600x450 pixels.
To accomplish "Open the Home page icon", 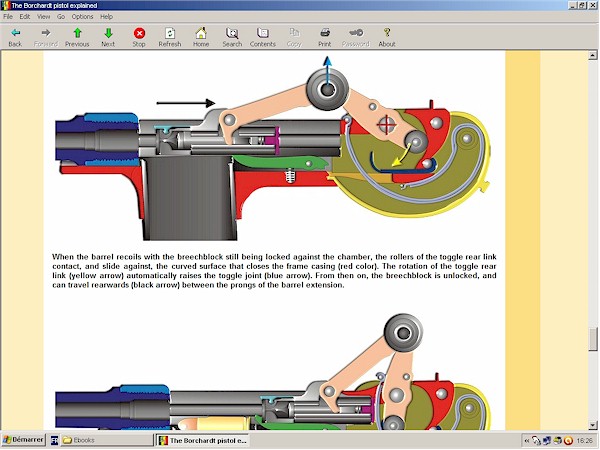I will pyautogui.click(x=201, y=37).
